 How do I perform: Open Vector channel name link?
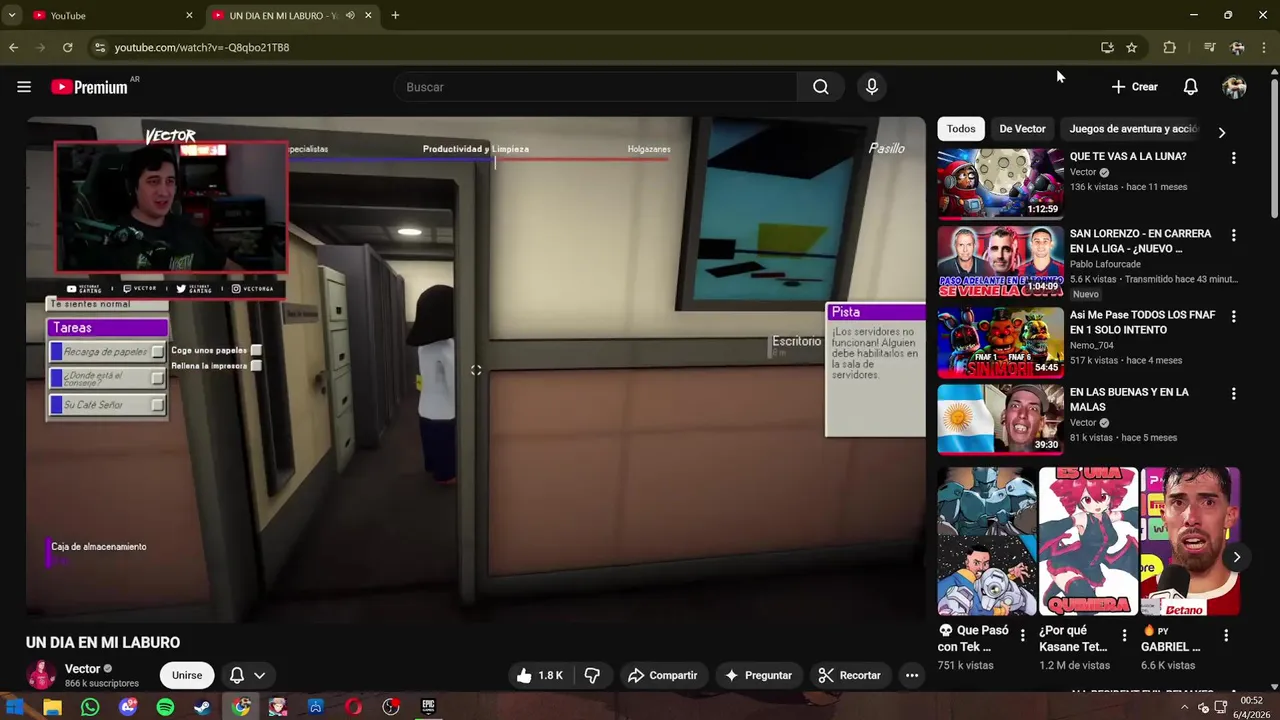click(x=83, y=669)
